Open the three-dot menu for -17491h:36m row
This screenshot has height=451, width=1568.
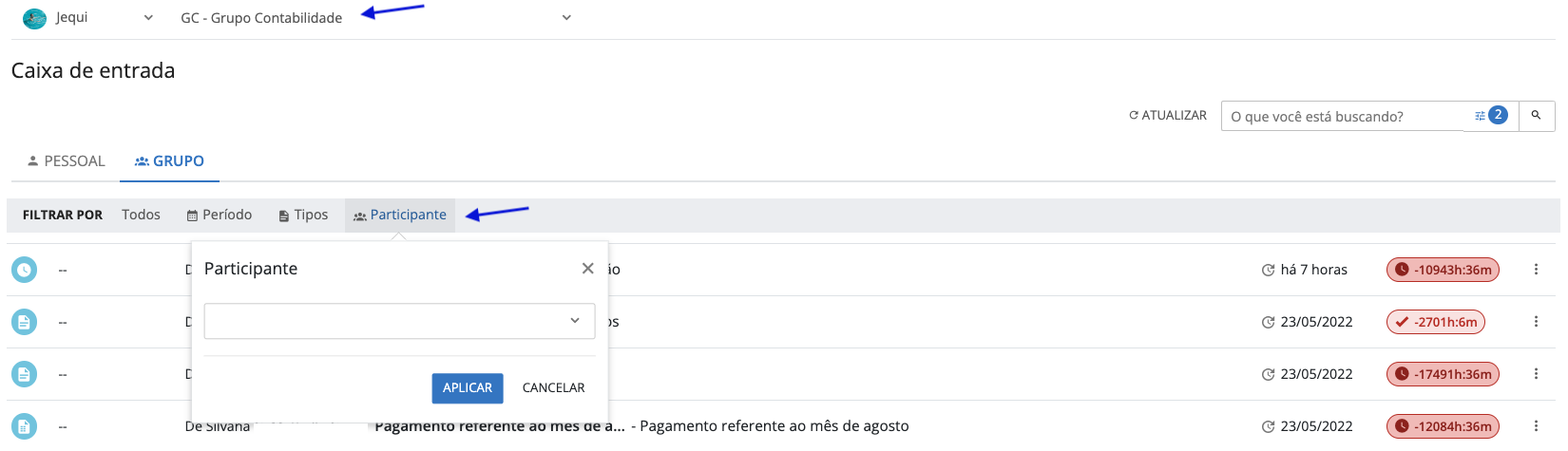tap(1536, 374)
